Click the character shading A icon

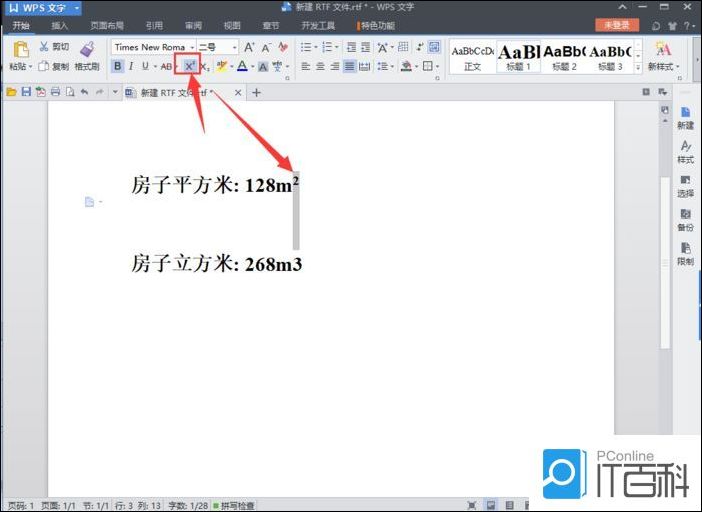click(263, 67)
